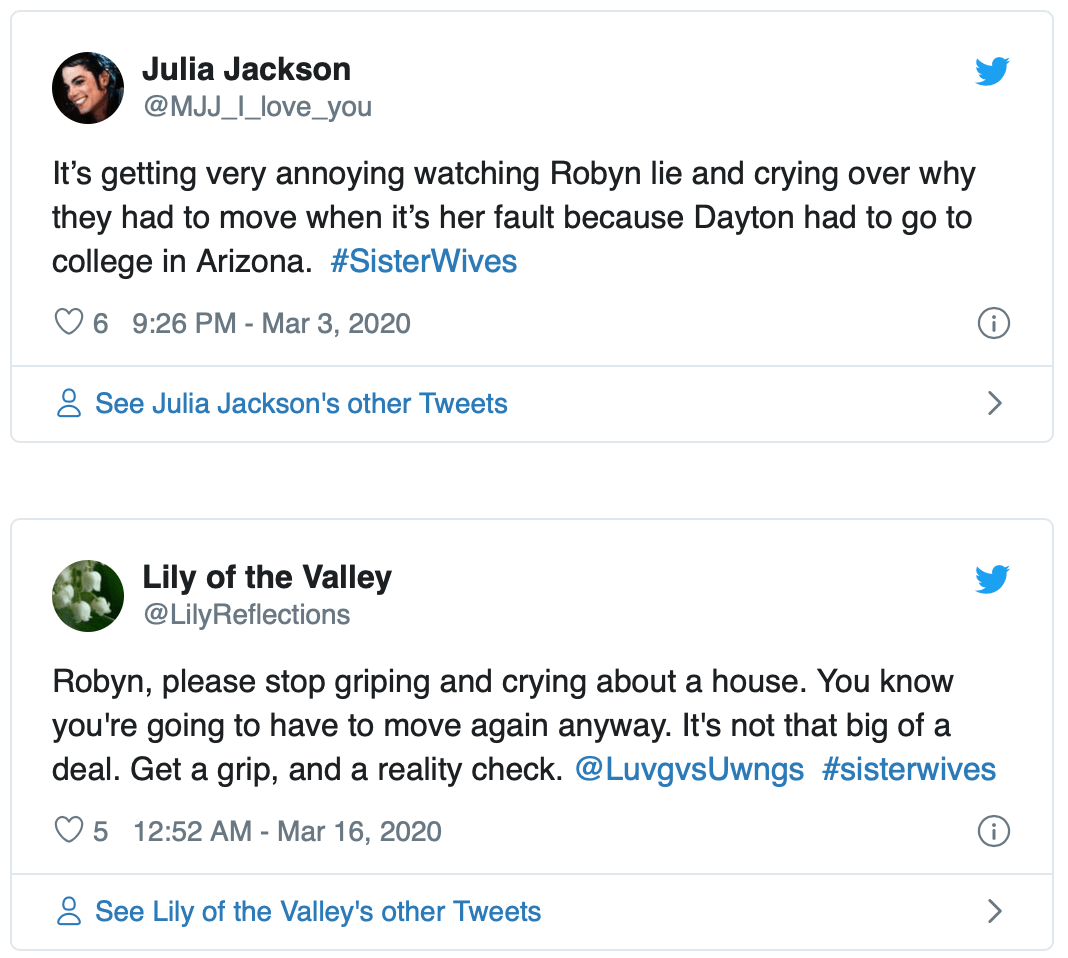The height and width of the screenshot is (958, 1068).
Task: Expand chevron for Lily of the Valley's Tweets
Action: coord(994,912)
